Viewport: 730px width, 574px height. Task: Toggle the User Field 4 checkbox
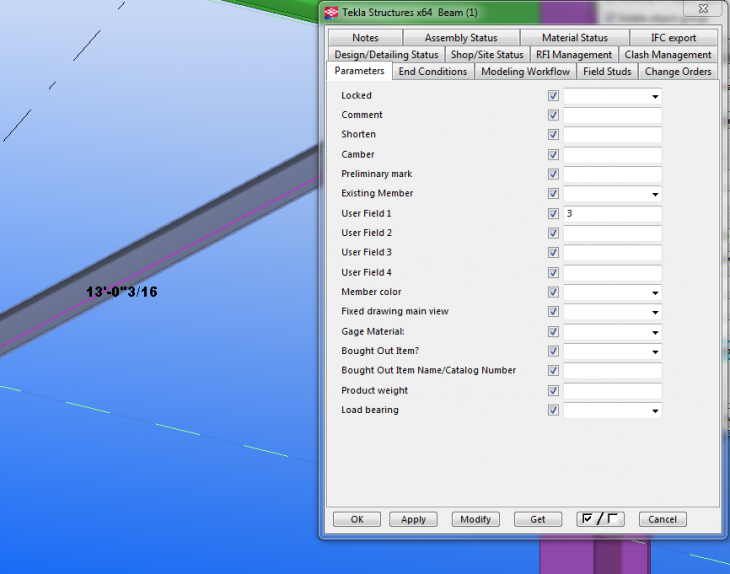(553, 273)
